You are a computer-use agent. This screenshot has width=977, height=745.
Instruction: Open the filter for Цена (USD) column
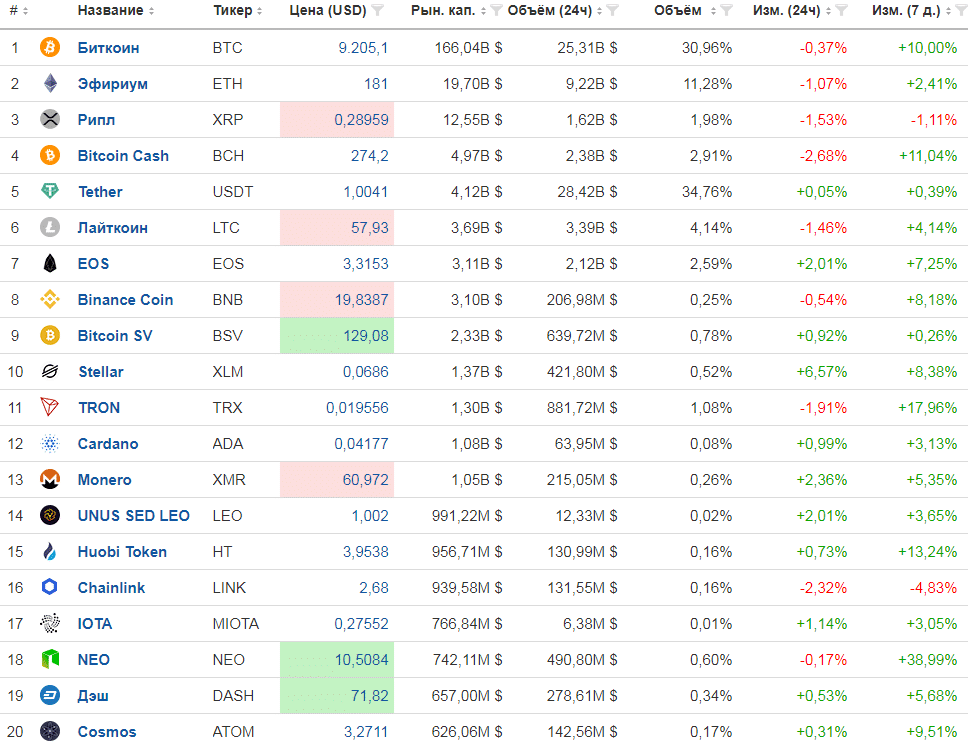377,11
